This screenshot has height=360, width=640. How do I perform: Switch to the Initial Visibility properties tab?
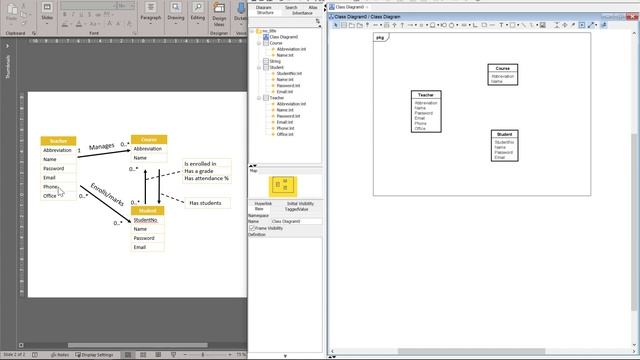pyautogui.click(x=300, y=204)
